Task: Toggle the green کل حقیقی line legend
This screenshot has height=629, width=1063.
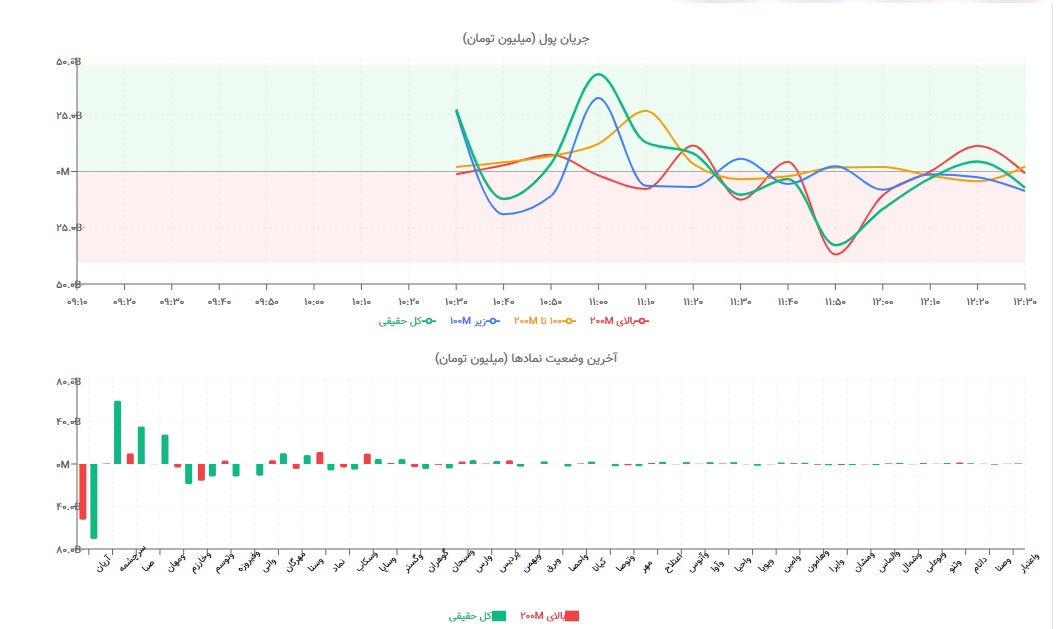Action: click(407, 321)
